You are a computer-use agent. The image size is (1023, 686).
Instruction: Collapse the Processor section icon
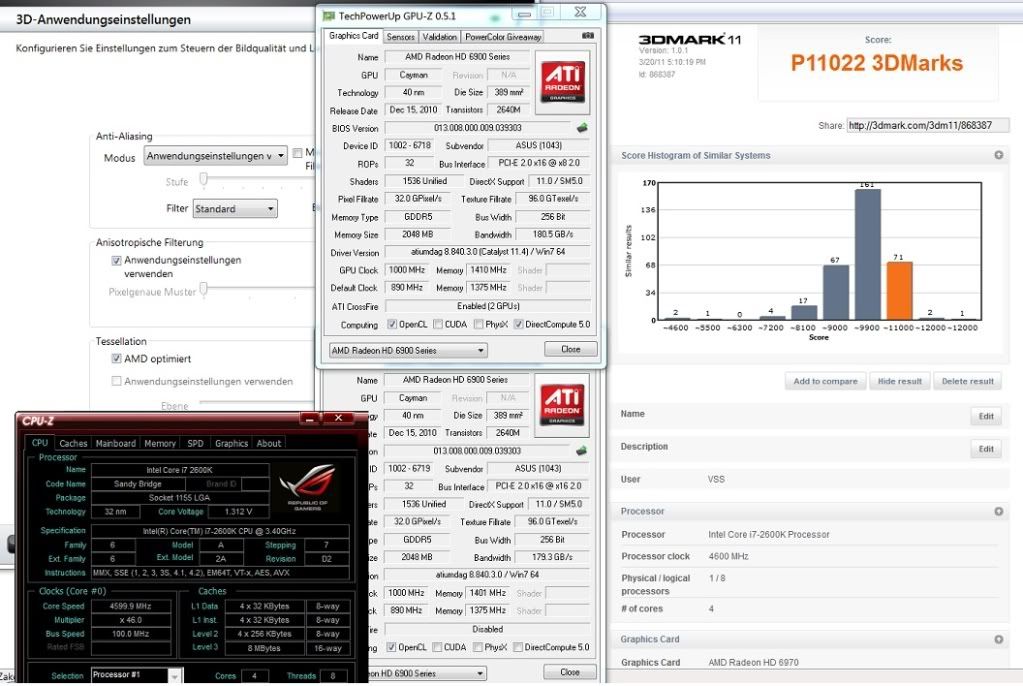pyautogui.click(x=998, y=512)
